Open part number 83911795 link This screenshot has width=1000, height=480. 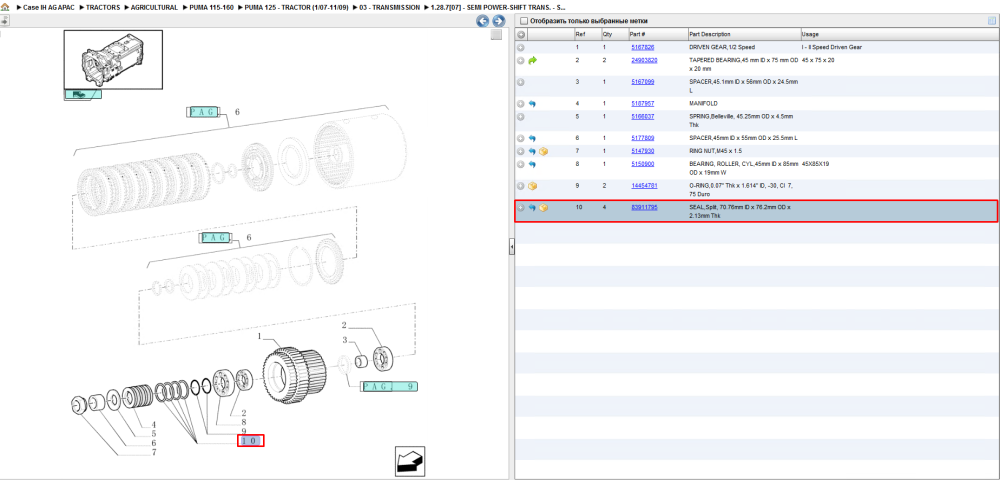click(644, 208)
